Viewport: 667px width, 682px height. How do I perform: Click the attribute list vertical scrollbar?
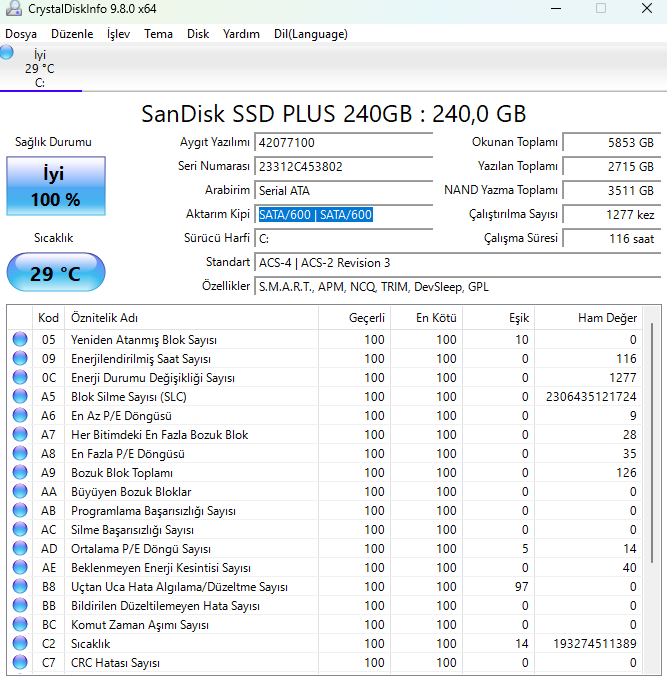tap(652, 443)
